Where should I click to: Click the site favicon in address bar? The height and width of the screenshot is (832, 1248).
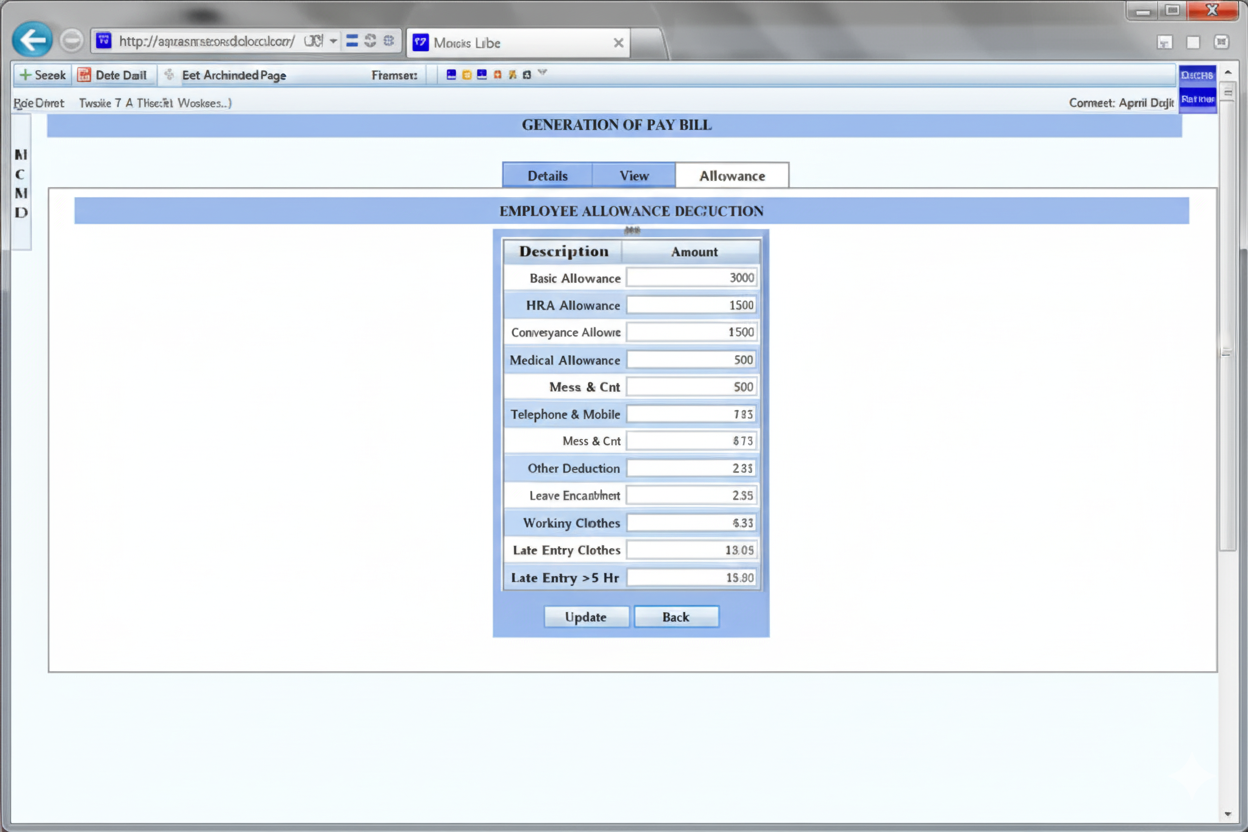tap(104, 41)
